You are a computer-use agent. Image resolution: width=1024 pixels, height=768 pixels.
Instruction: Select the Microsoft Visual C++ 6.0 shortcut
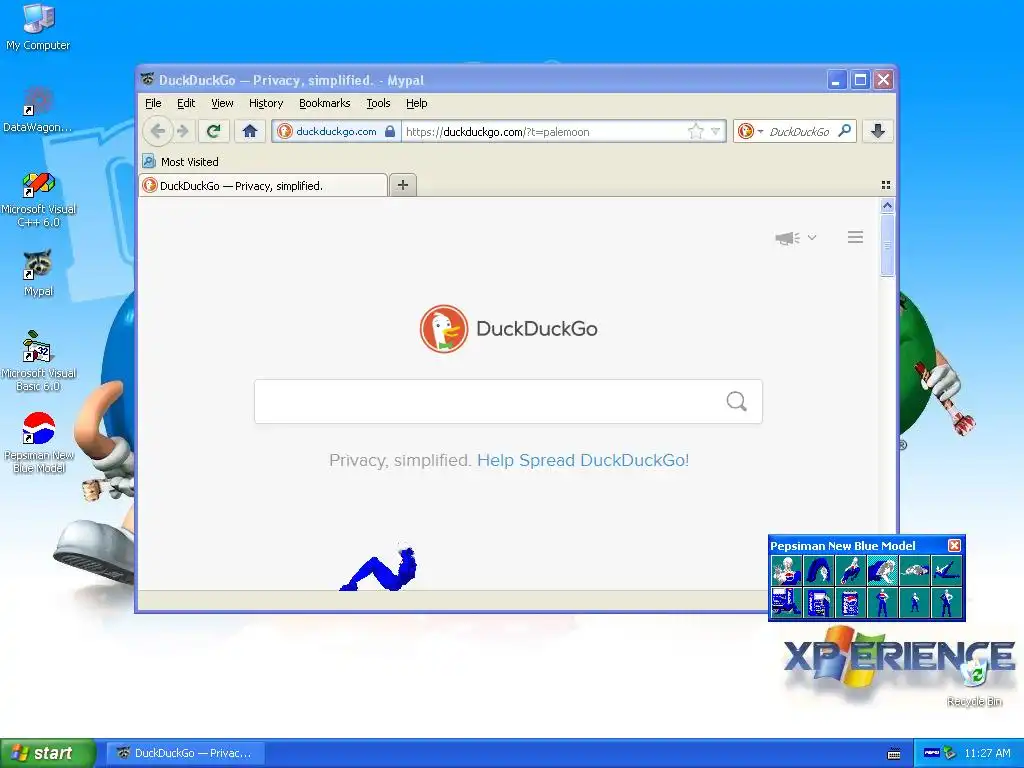pyautogui.click(x=39, y=199)
